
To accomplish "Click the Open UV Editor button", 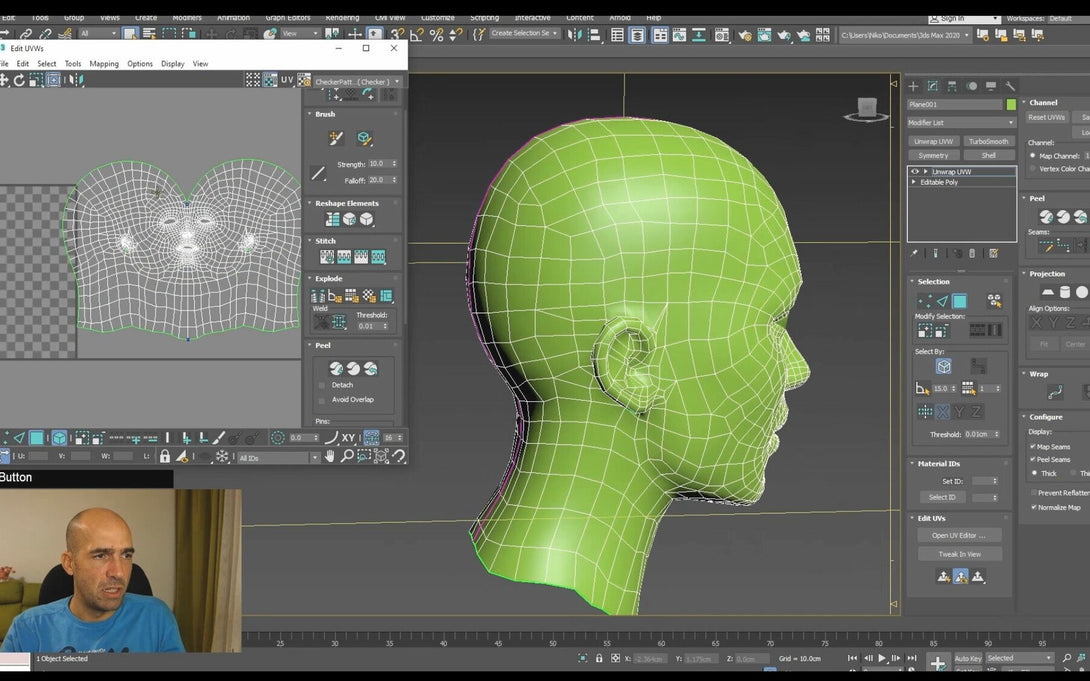I will pyautogui.click(x=959, y=535).
